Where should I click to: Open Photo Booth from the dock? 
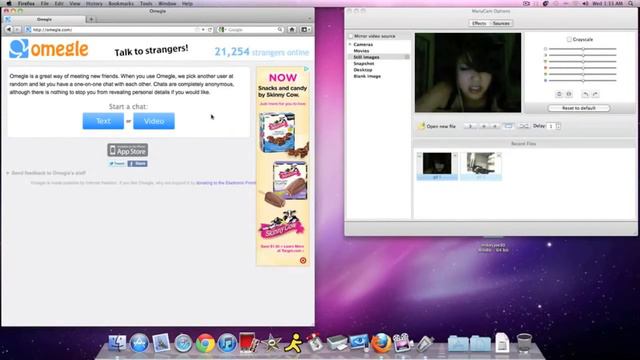249,342
